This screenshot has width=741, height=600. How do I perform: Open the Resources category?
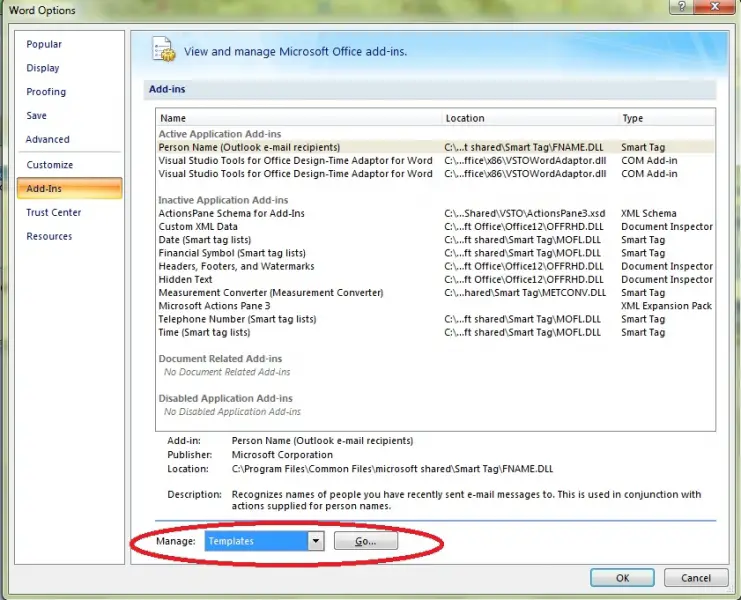point(49,236)
